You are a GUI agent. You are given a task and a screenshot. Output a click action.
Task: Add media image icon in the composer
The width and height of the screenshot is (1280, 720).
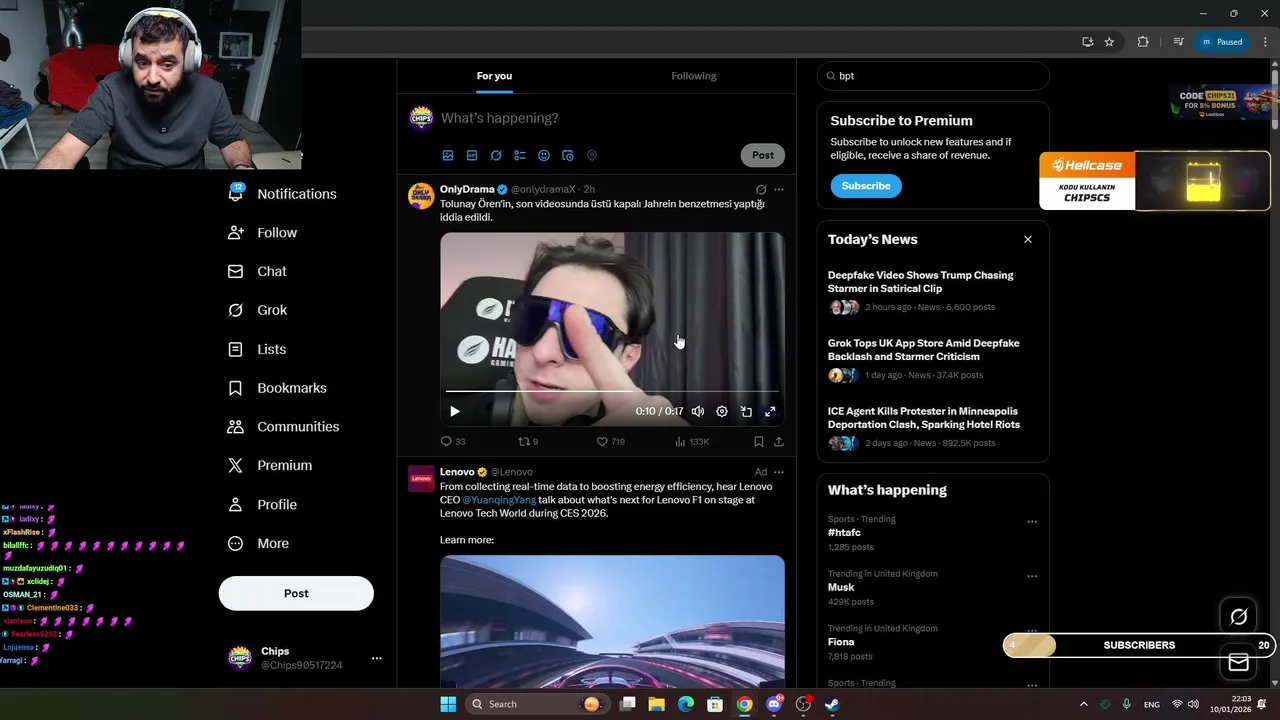click(x=448, y=156)
